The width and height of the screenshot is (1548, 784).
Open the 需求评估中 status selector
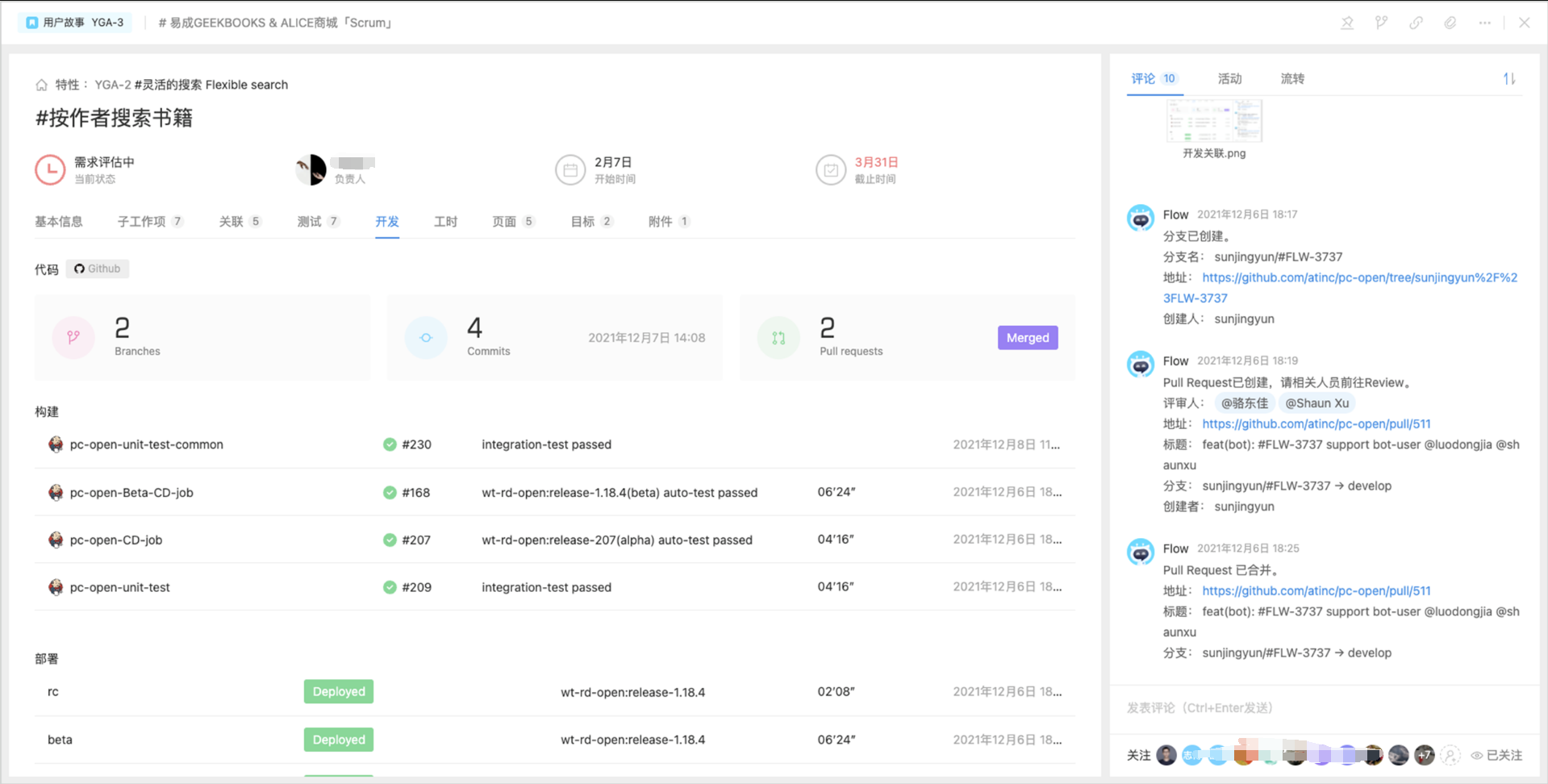(103, 162)
